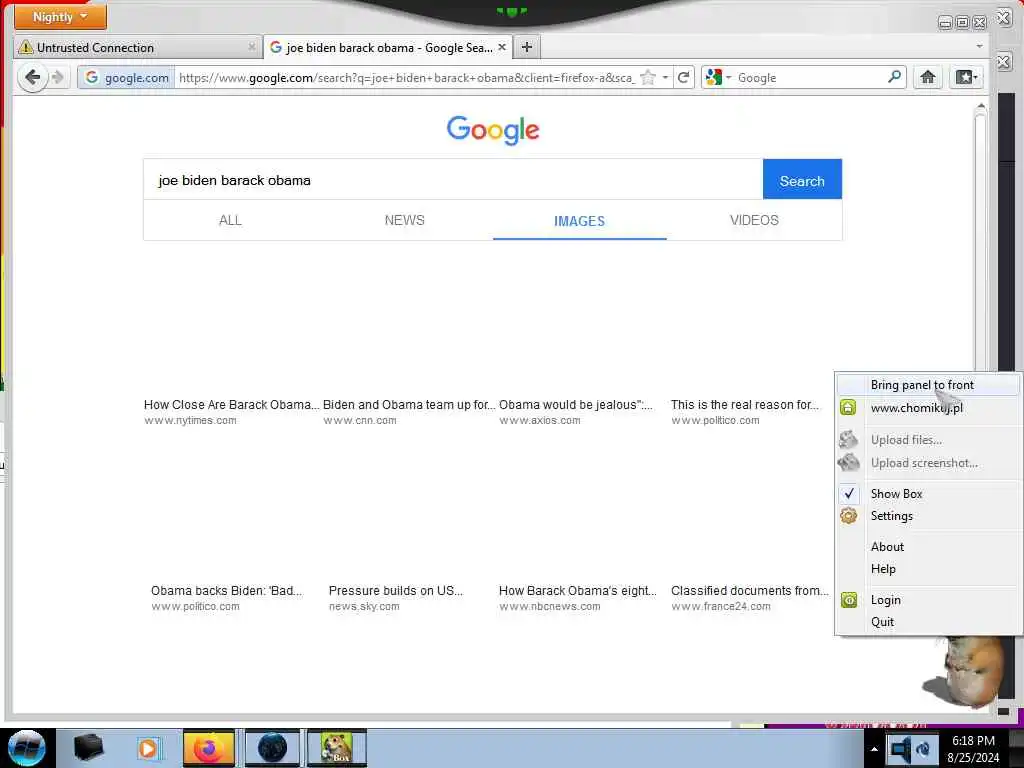Open a new tab with plus button
Image resolution: width=1024 pixels, height=768 pixels.
(x=527, y=47)
